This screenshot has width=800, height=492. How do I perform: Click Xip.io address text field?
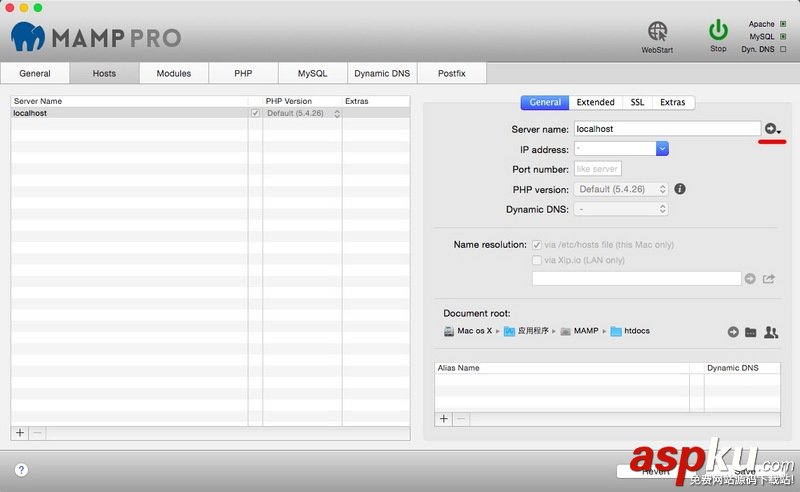[x=636, y=279]
